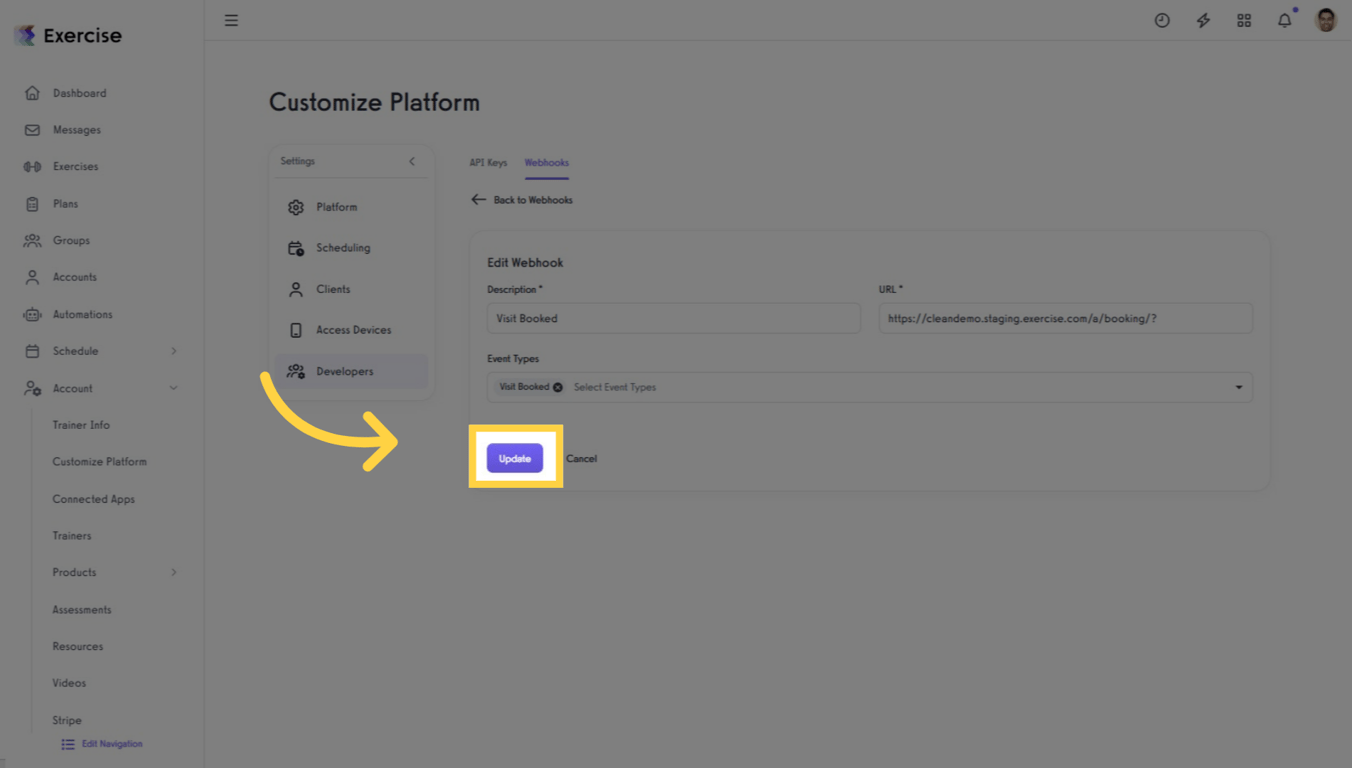Select the Clients settings icon
Image resolution: width=1352 pixels, height=768 pixels.
296,289
